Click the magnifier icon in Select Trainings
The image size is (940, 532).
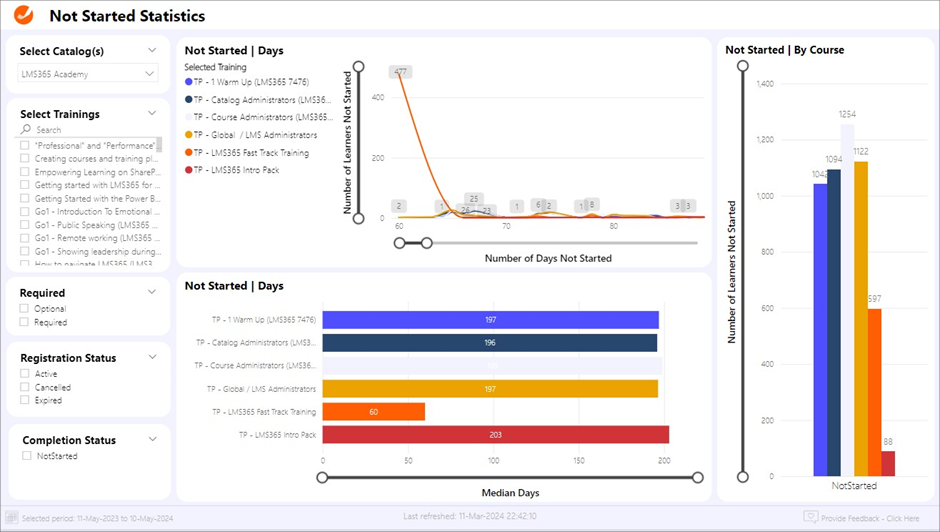[x=26, y=130]
